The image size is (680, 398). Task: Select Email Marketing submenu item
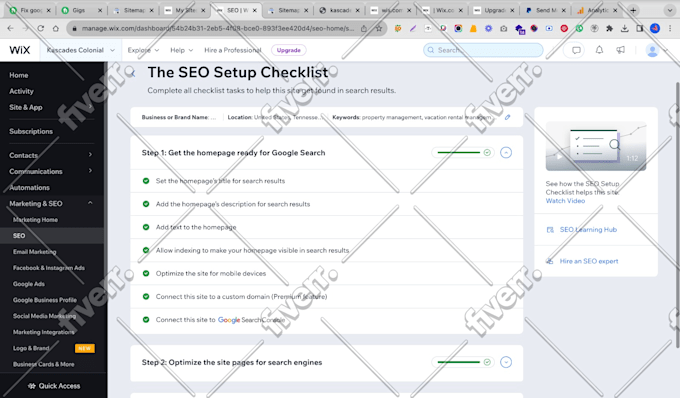pos(34,251)
